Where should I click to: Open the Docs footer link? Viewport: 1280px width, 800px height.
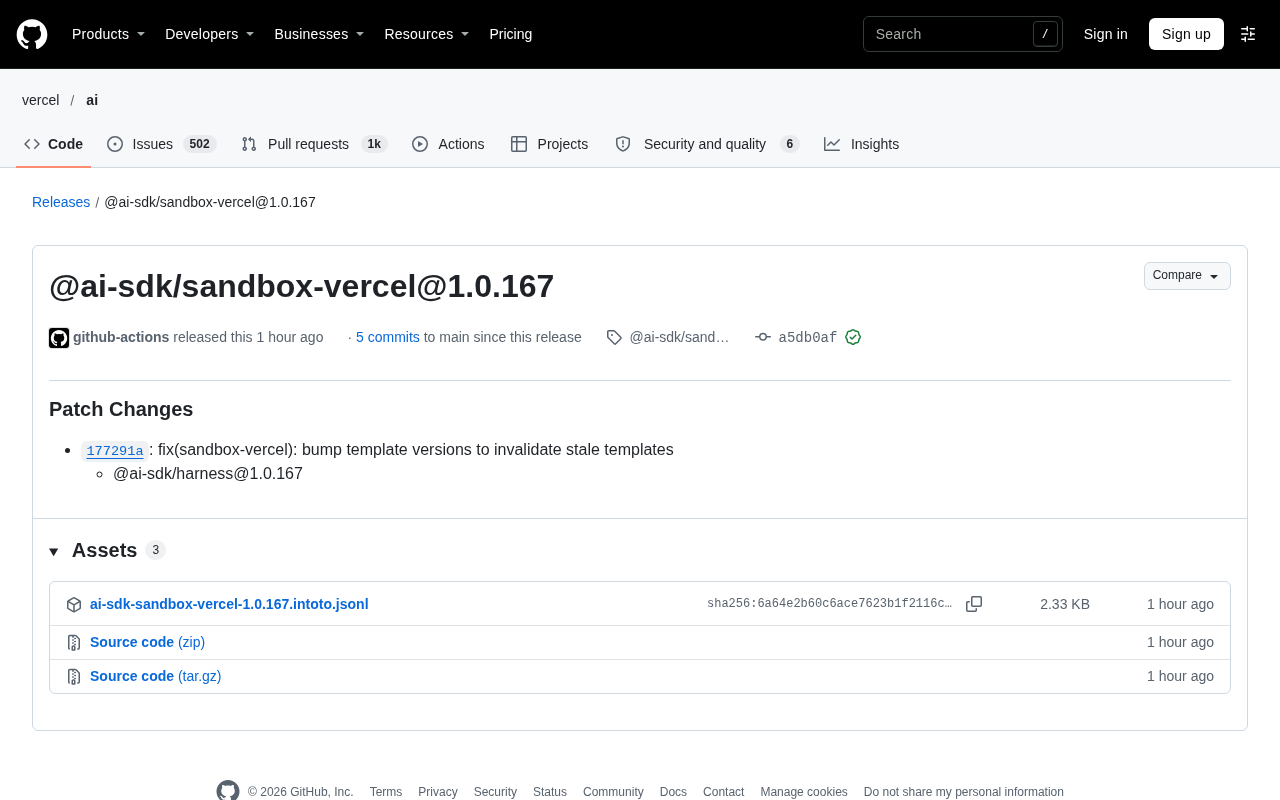(673, 792)
